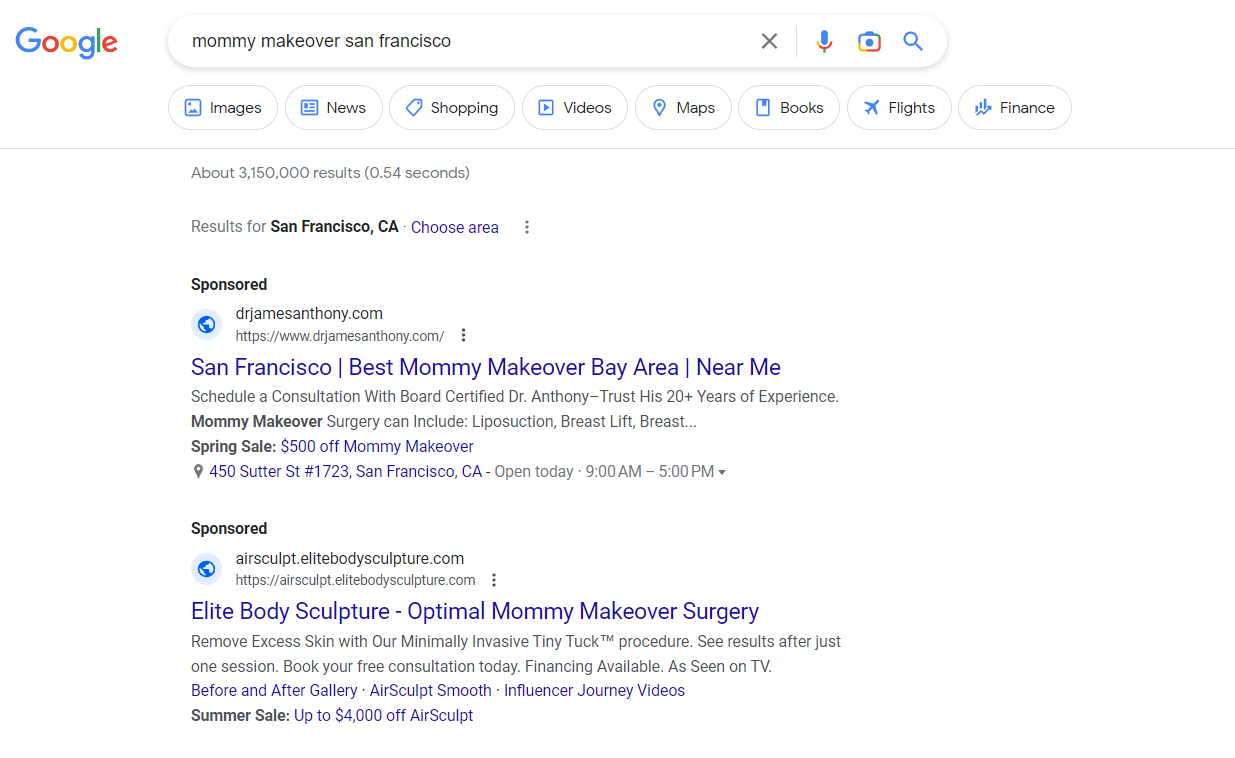Switch to Shopping results
Viewport: 1235px width, 758px height.
tap(452, 108)
